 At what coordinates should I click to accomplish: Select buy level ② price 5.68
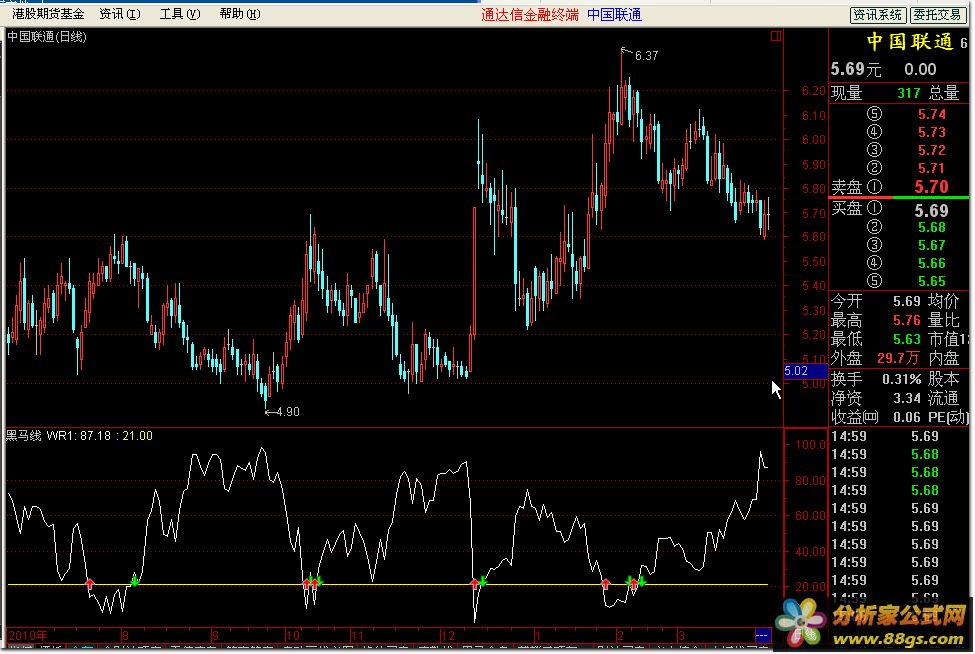(931, 228)
